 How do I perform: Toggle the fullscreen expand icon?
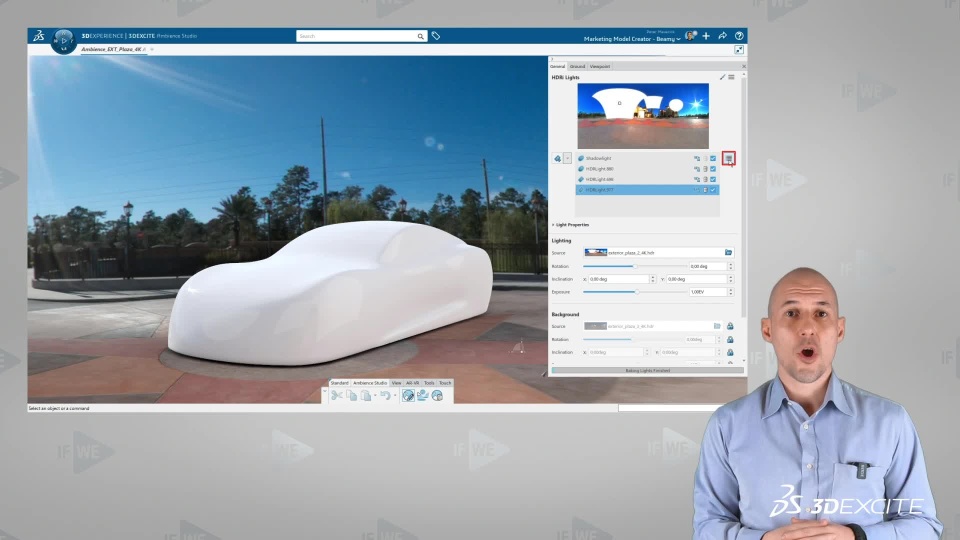[739, 50]
